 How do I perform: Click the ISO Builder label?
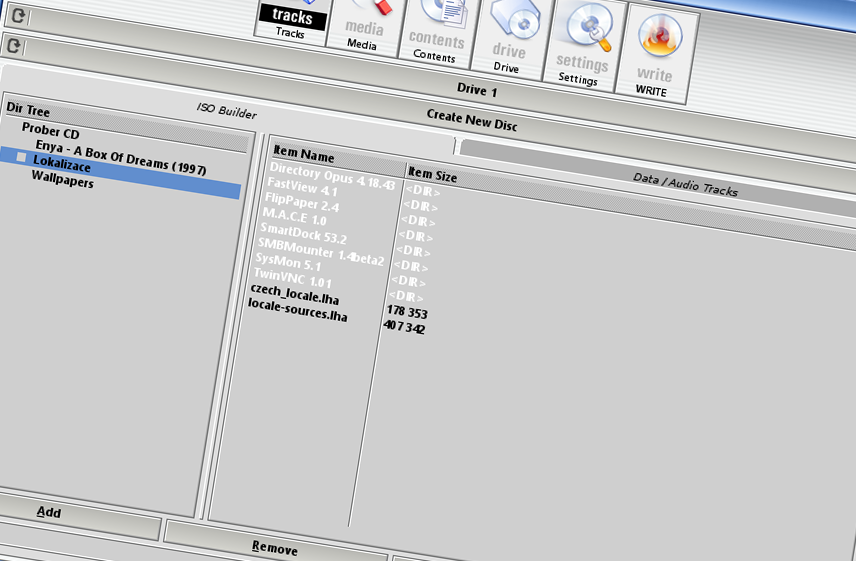[x=226, y=111]
